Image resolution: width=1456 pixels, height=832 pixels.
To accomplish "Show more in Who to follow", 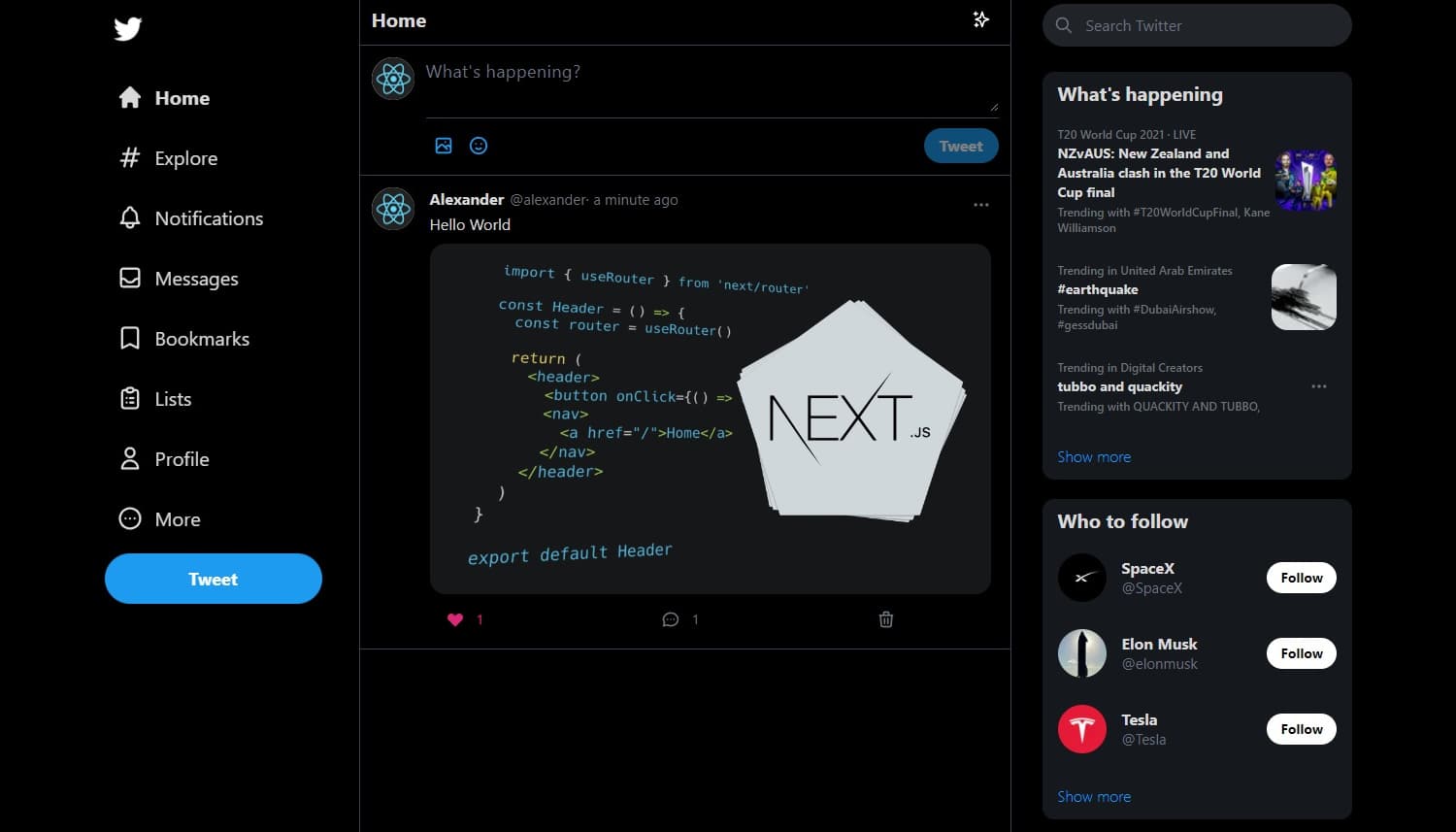I will [x=1094, y=796].
